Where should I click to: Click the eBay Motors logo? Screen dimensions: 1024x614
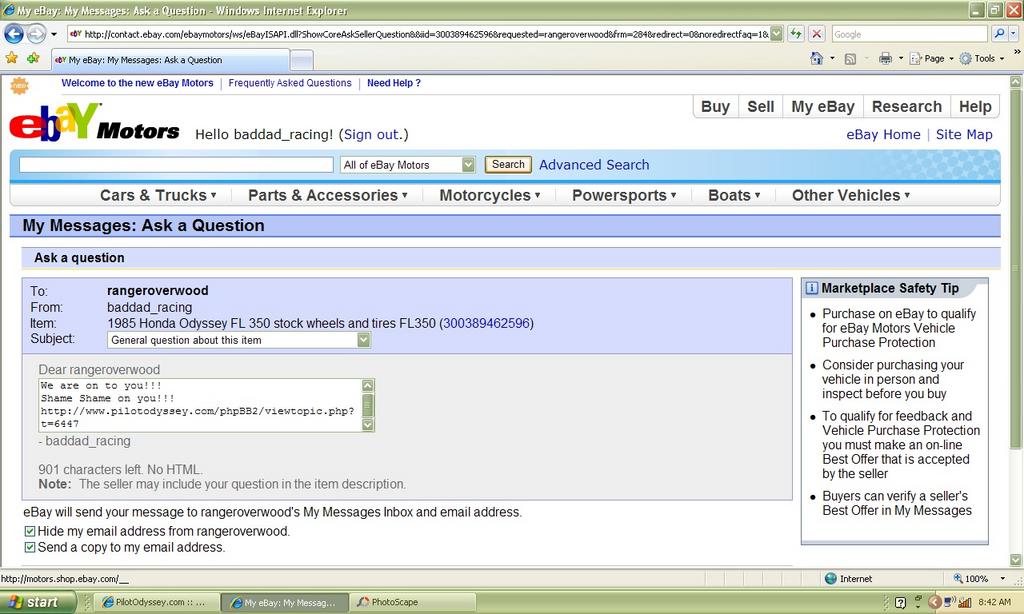94,123
